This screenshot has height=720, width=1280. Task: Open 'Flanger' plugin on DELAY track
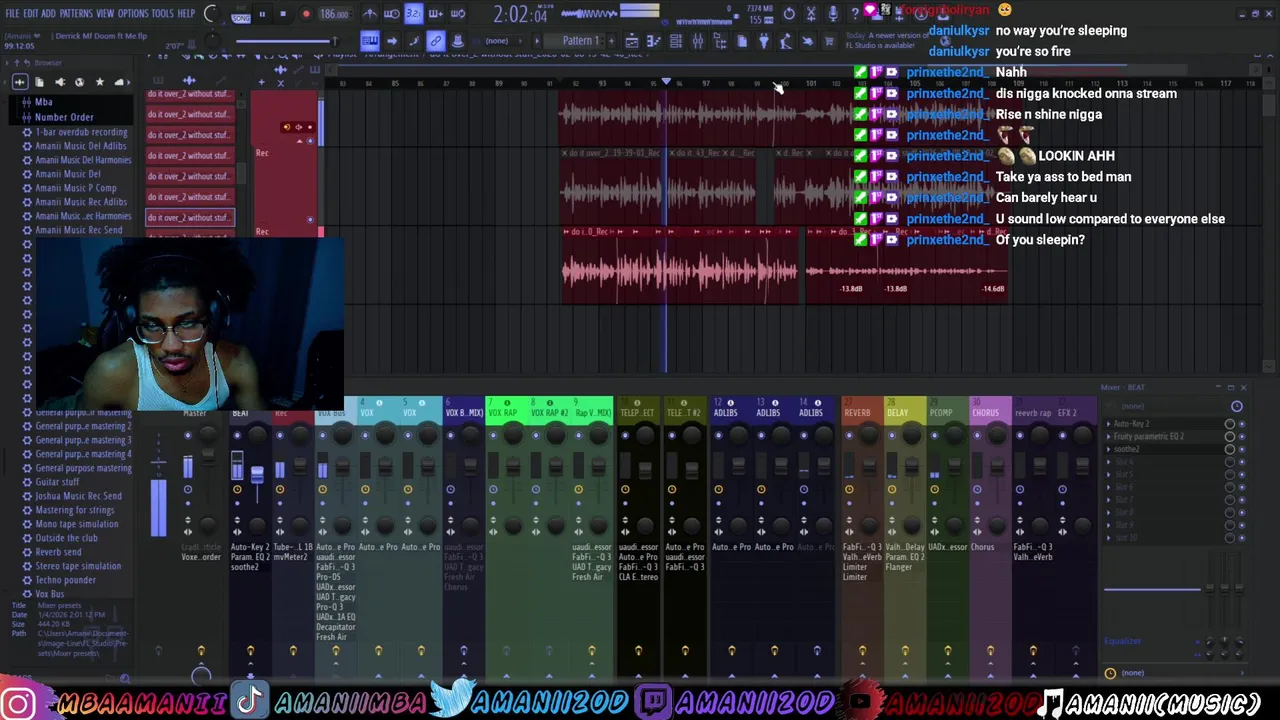898,567
